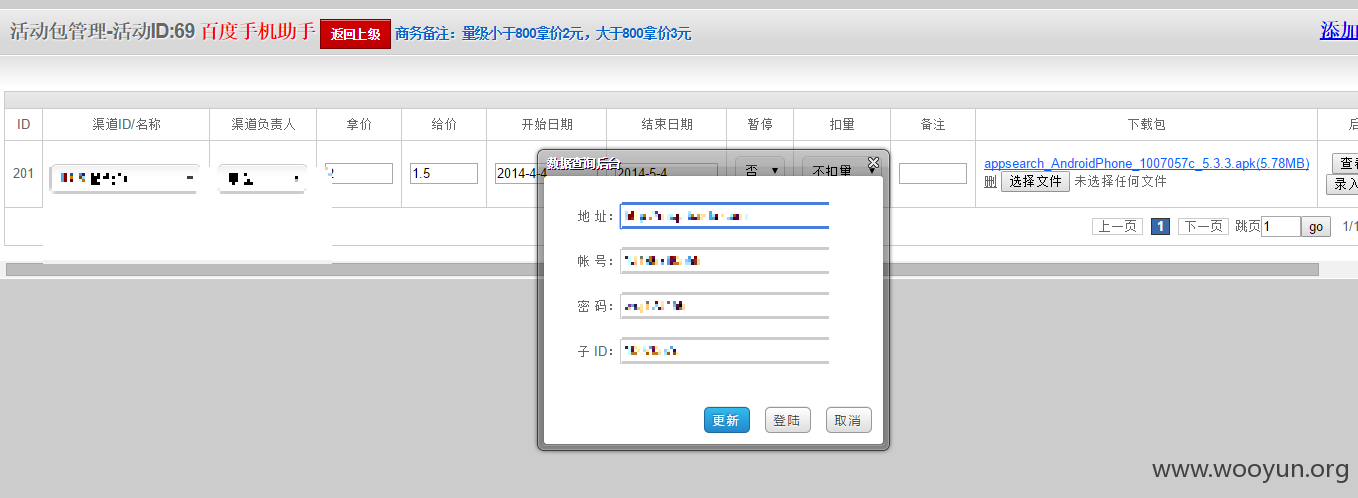Click the 登陆 button in the dialog
The image size is (1358, 498).
pyautogui.click(x=787, y=420)
